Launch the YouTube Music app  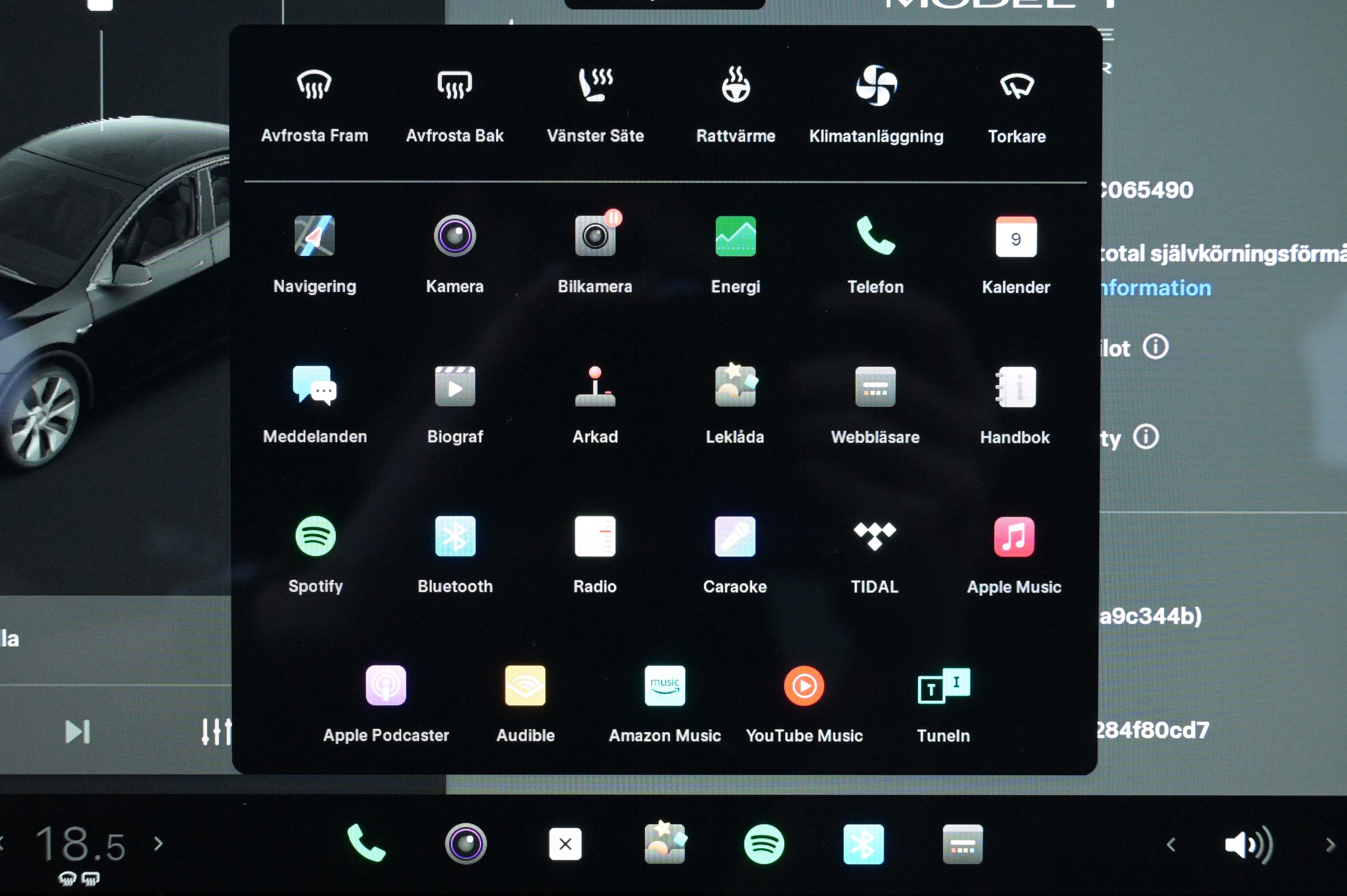(x=804, y=704)
